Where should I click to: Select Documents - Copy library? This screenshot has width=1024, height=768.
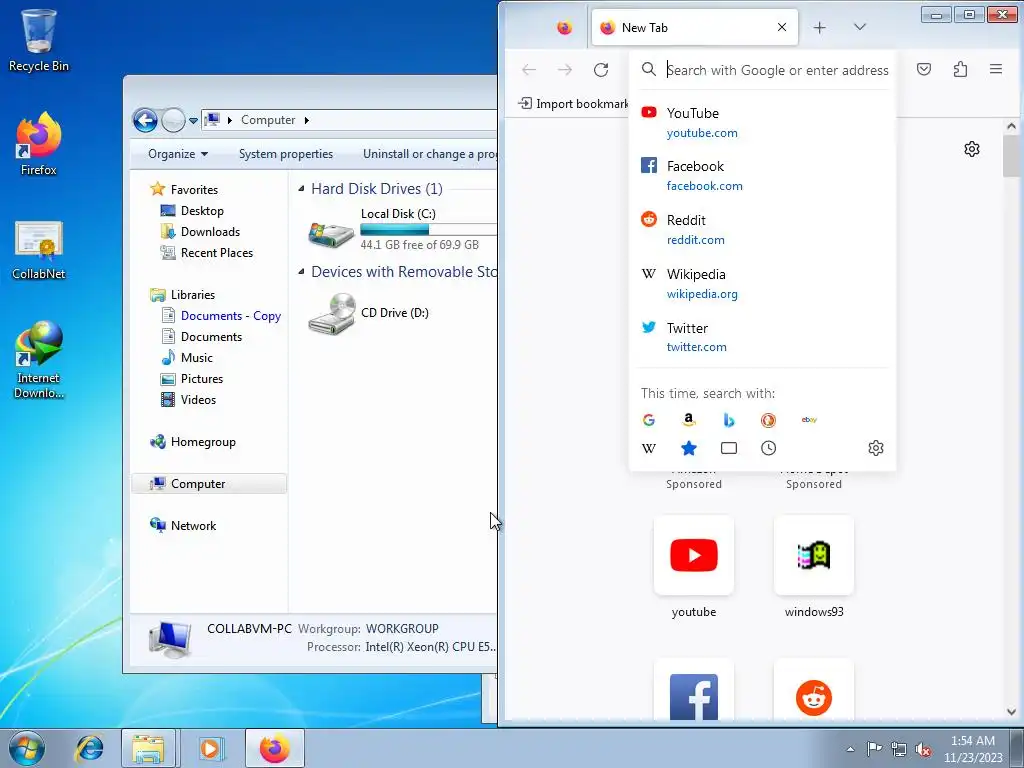click(x=231, y=316)
